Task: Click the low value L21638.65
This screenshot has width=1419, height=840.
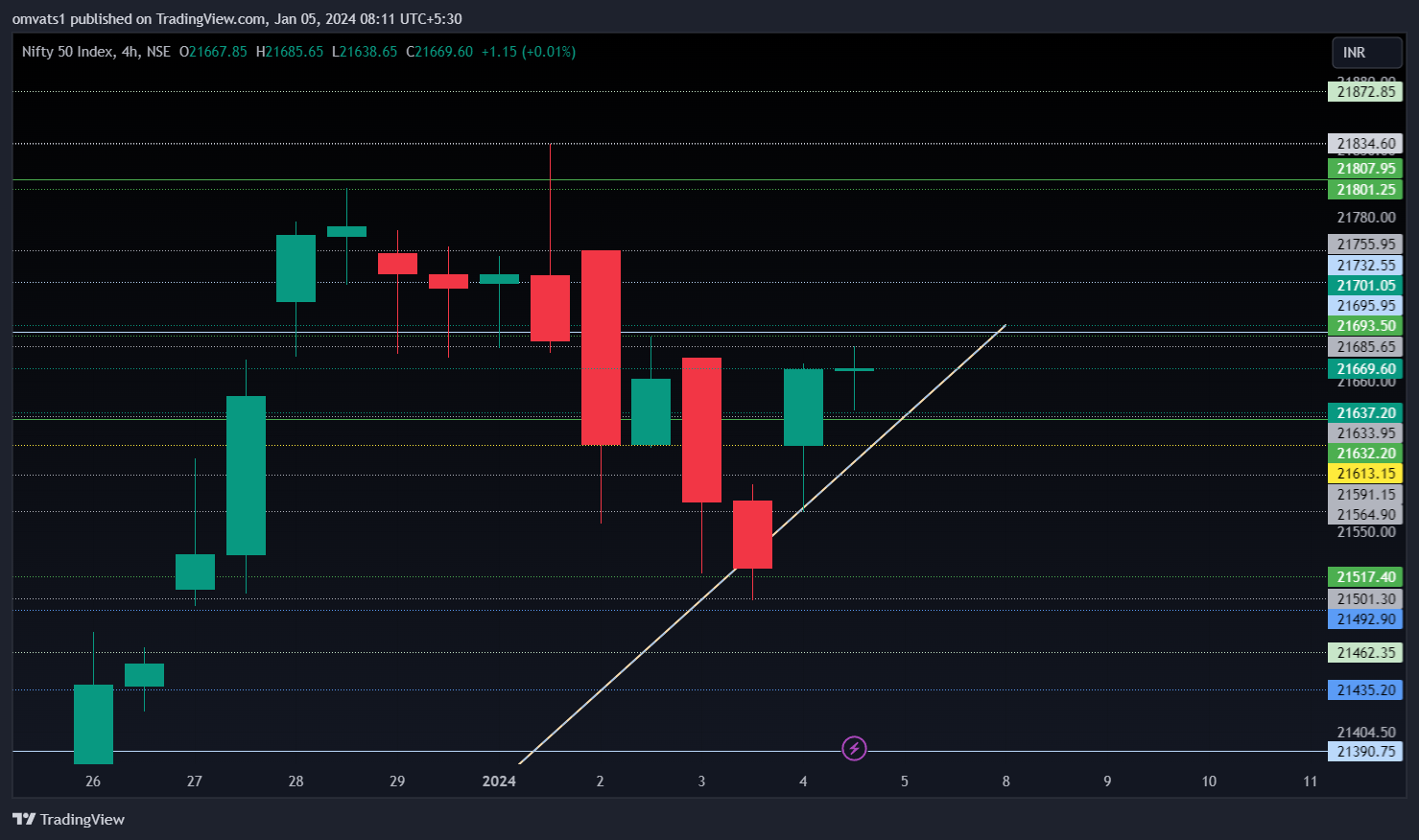Action: (x=364, y=52)
